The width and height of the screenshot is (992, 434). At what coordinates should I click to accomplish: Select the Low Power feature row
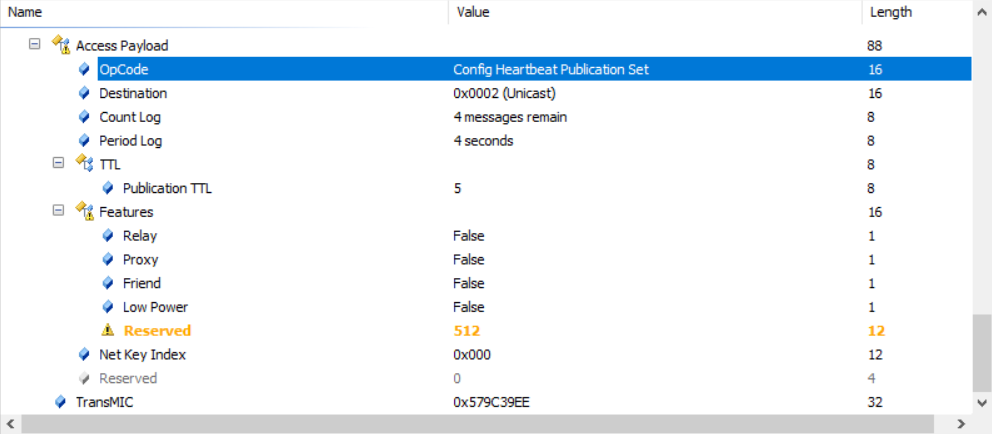[x=155, y=307]
